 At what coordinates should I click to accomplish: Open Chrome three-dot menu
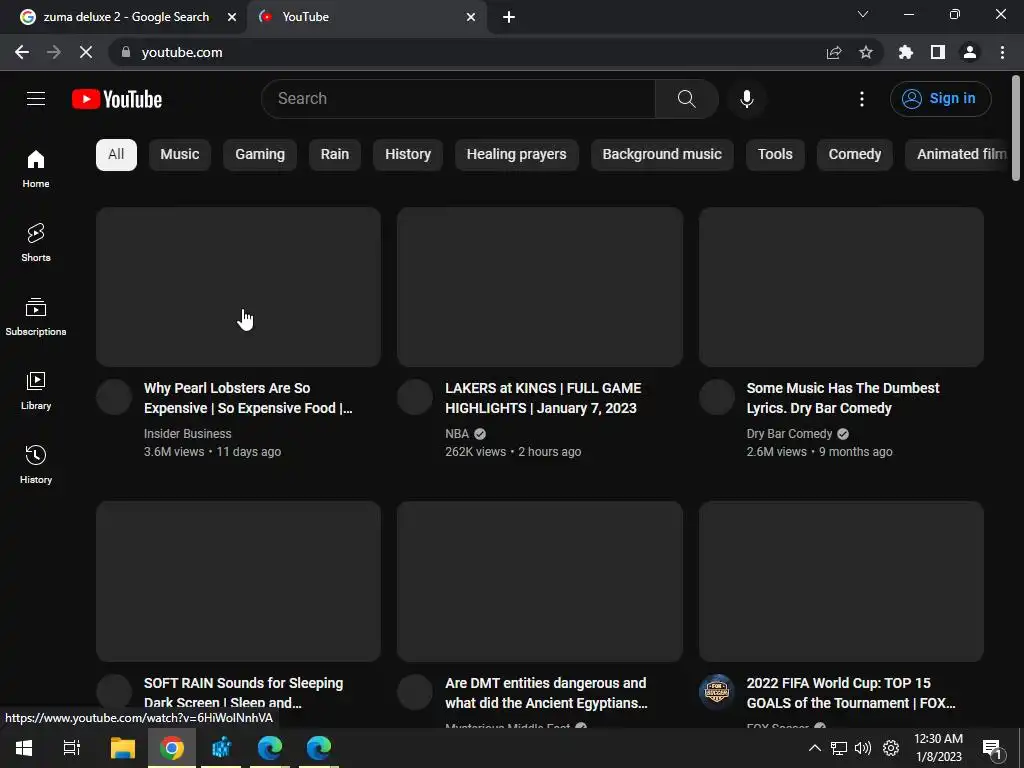click(x=1002, y=52)
